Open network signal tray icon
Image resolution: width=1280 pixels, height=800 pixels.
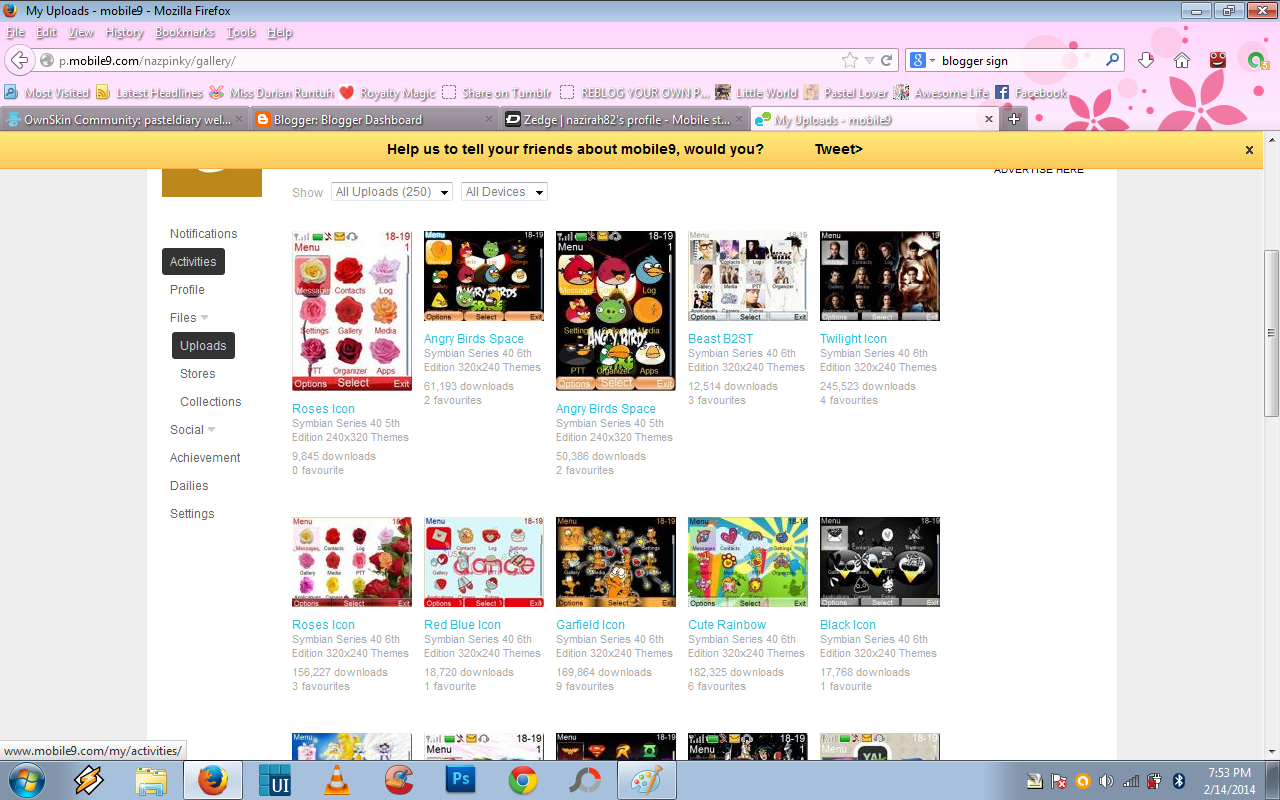[x=1130, y=781]
